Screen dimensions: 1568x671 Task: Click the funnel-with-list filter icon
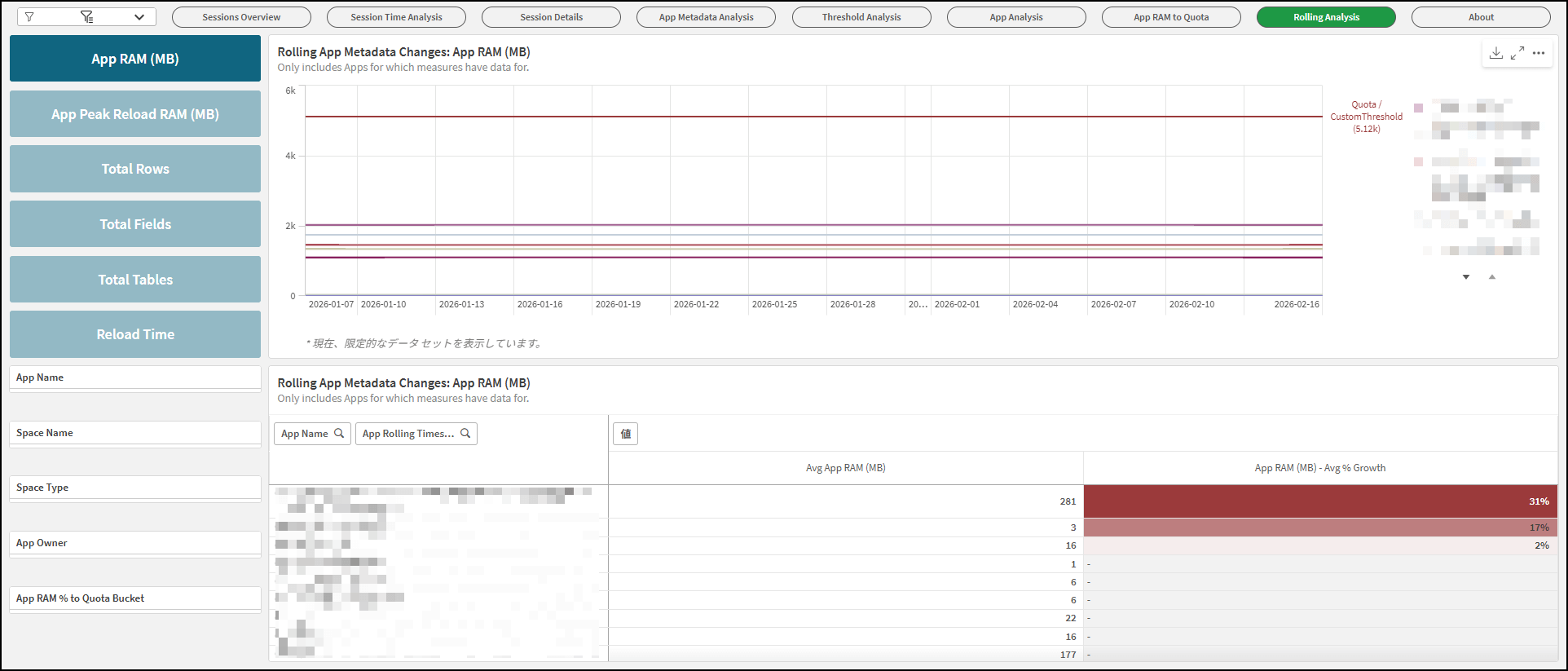point(87,17)
